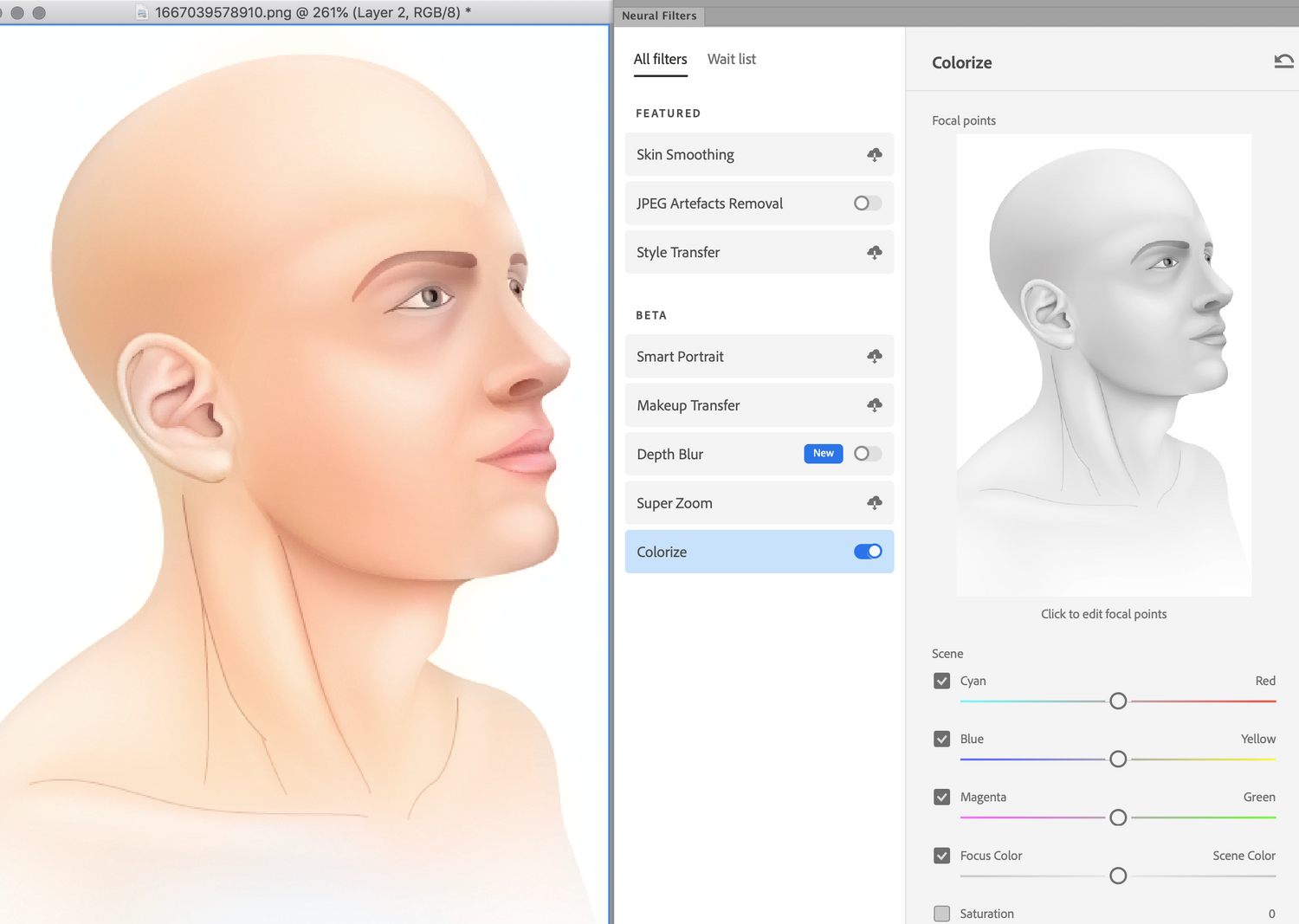The width and height of the screenshot is (1299, 924).
Task: Check the Saturation checkbox
Action: [x=942, y=914]
